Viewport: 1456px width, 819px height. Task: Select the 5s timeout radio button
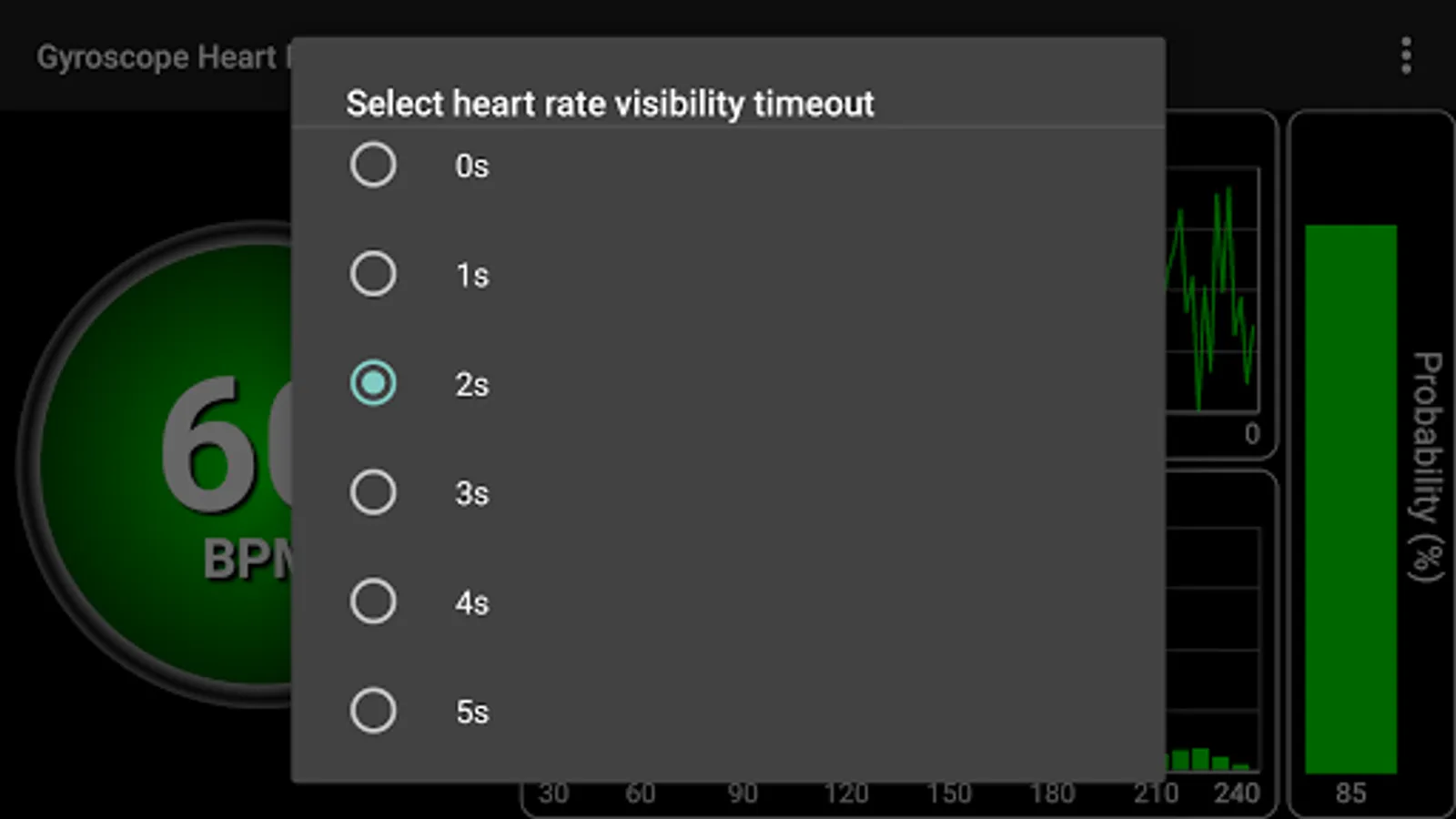pyautogui.click(x=373, y=711)
